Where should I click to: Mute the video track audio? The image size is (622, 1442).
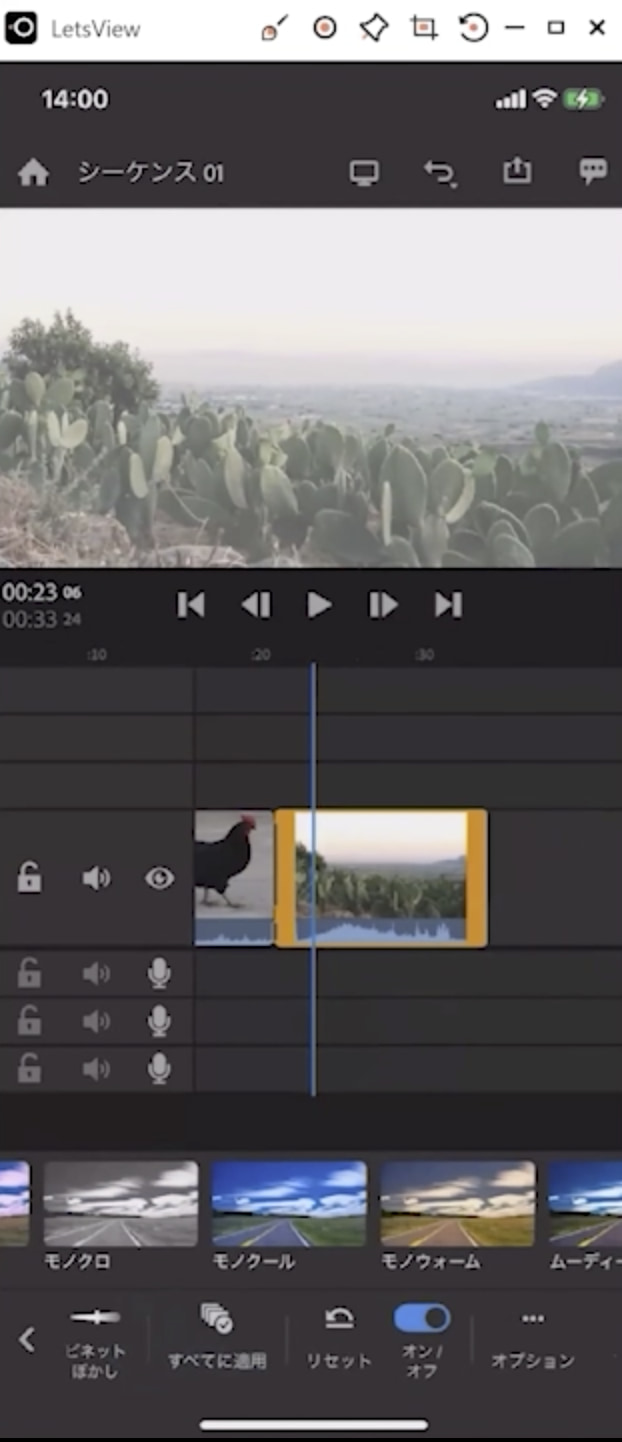click(95, 878)
